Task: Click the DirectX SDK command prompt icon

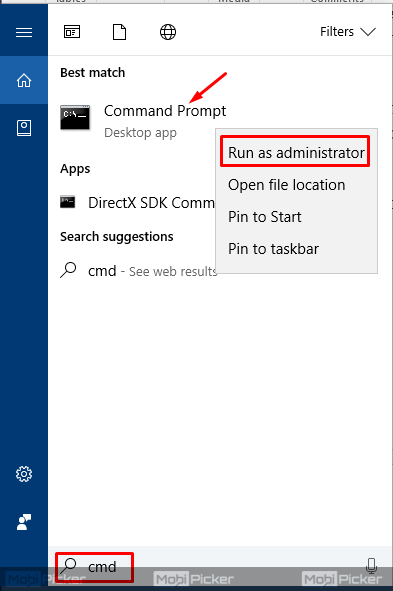Action: pos(68,202)
